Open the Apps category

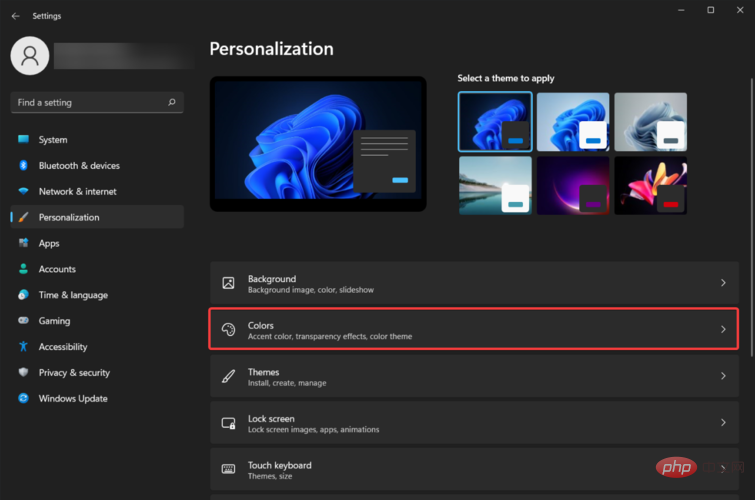coord(97,243)
